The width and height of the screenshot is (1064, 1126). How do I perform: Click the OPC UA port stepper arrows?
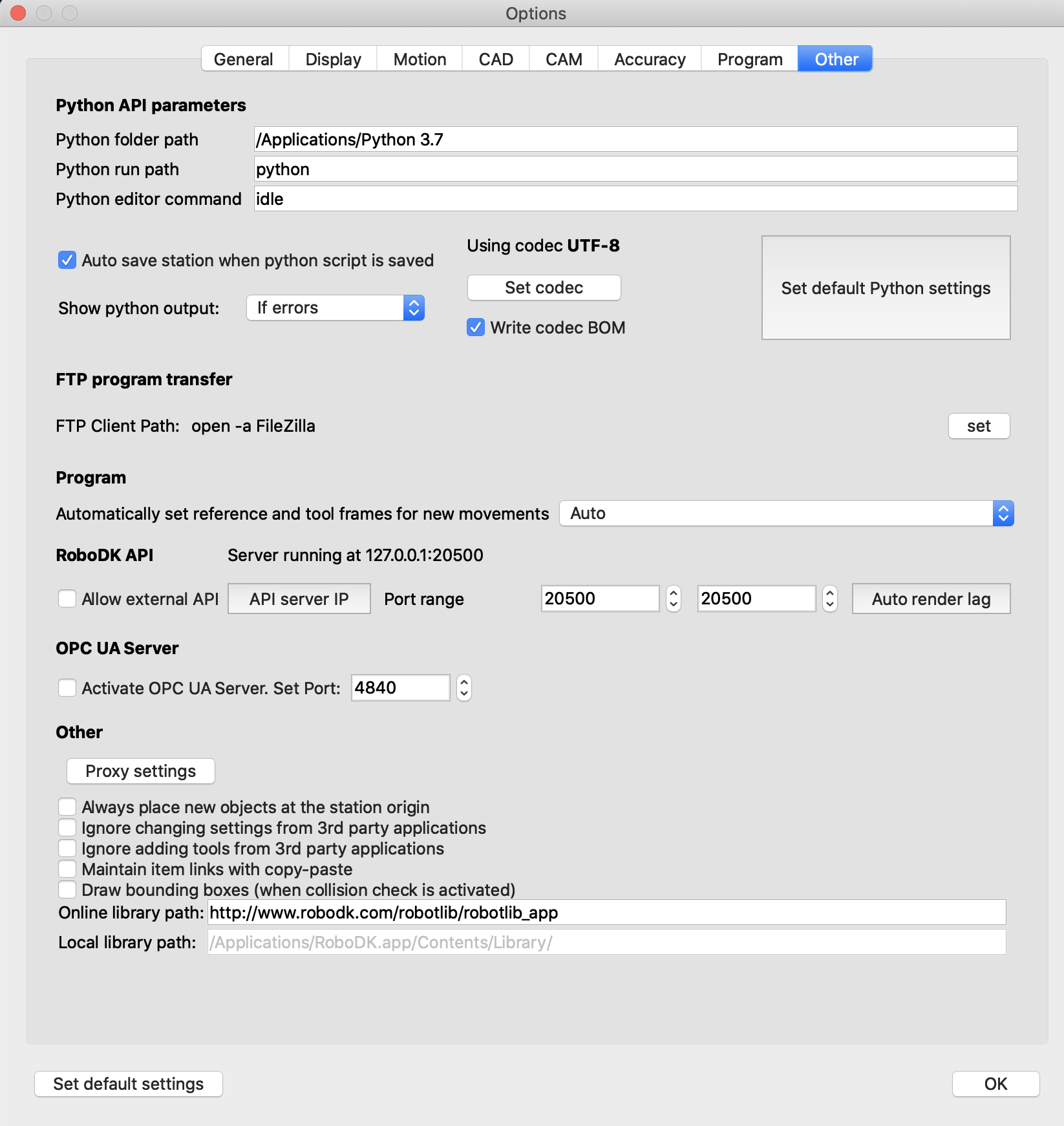(x=463, y=688)
